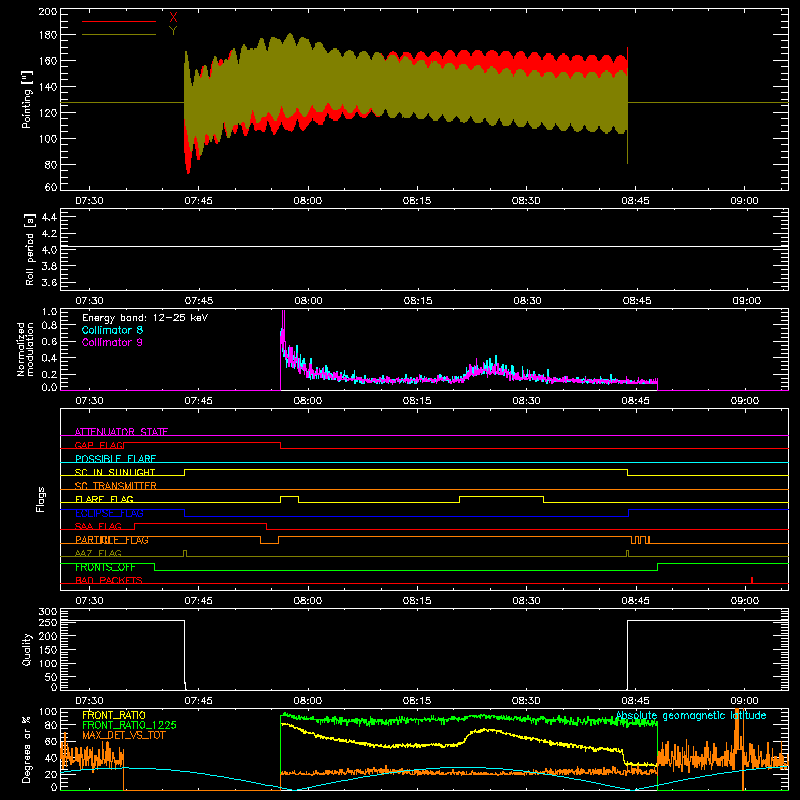The image size is (800, 800).
Task: Select the Collimator 9 legend entry
Action: pos(112,342)
